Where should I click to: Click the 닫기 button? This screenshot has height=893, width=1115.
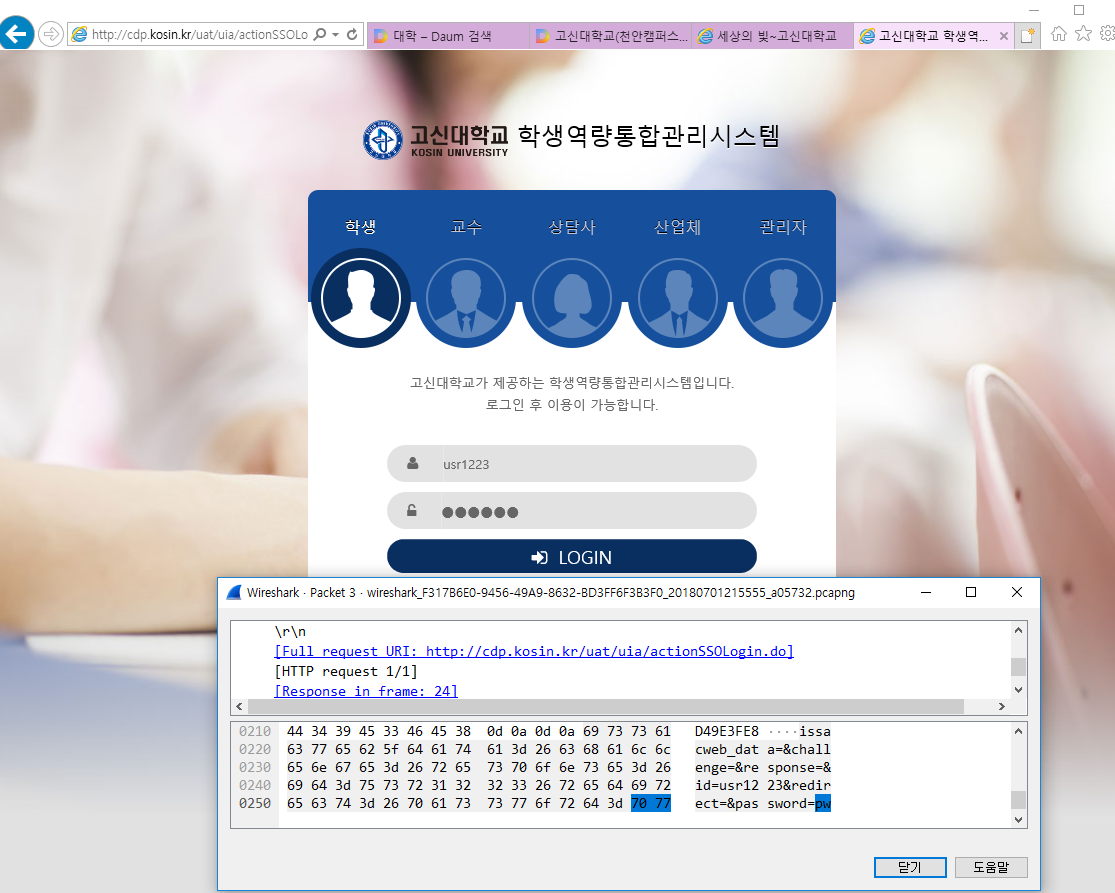pyautogui.click(x=910, y=867)
